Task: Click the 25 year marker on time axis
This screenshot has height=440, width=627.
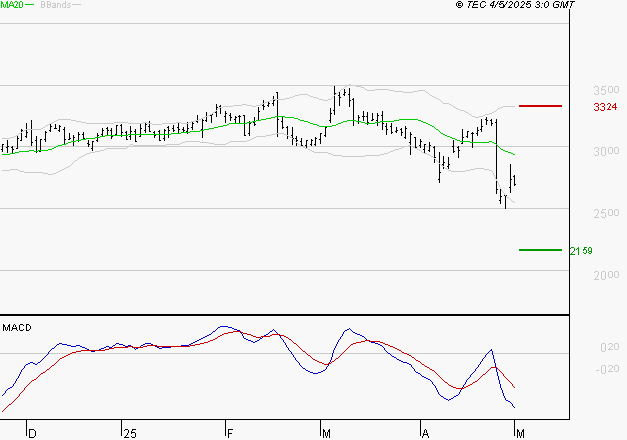Action: click(130, 434)
